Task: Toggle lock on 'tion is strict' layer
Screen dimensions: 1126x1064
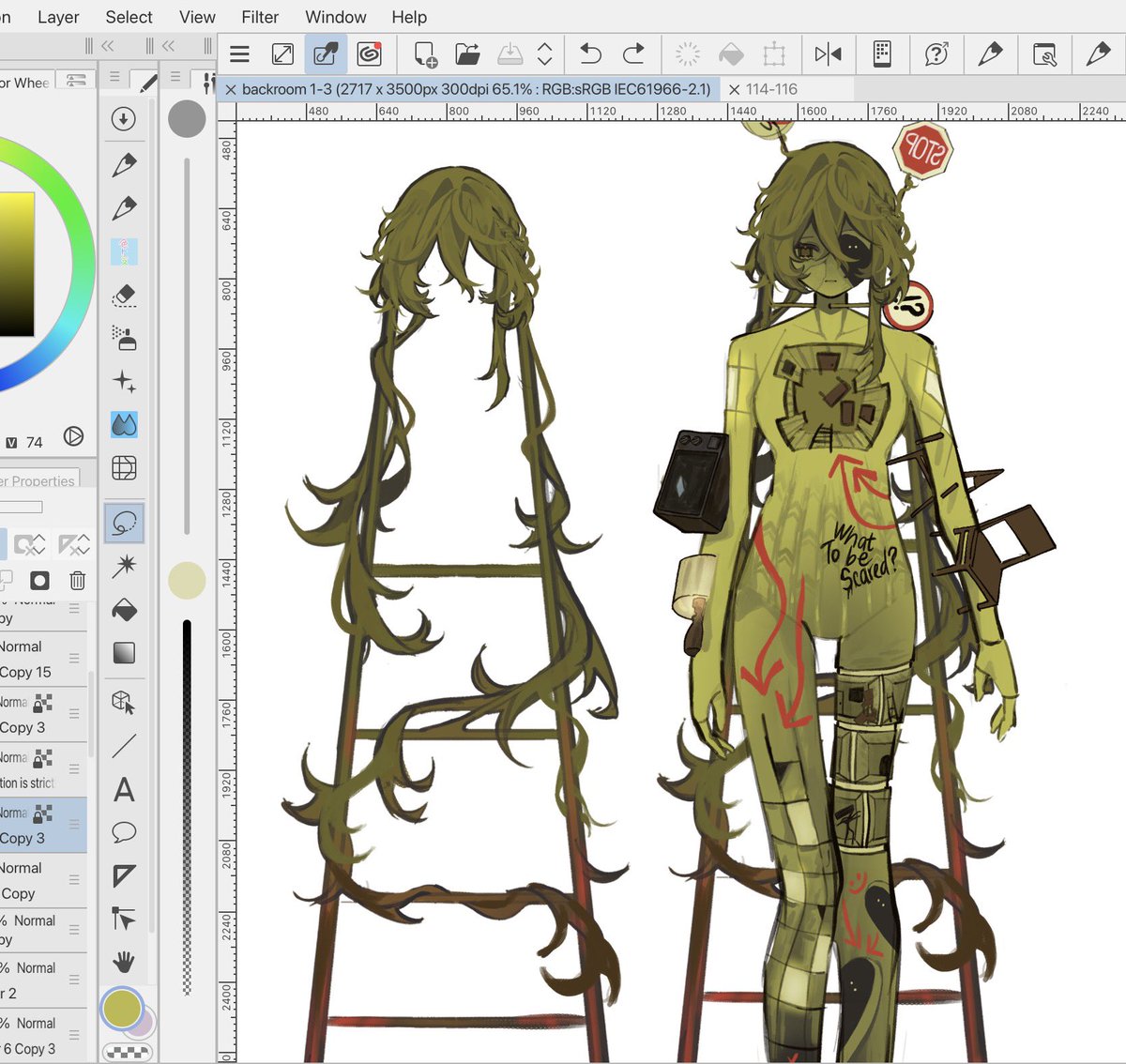Action: click(43, 758)
